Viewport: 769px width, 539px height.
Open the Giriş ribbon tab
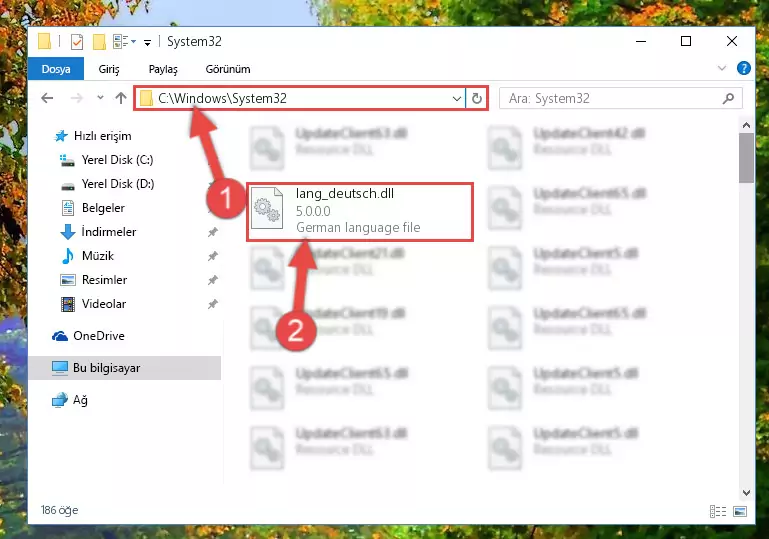click(x=109, y=69)
